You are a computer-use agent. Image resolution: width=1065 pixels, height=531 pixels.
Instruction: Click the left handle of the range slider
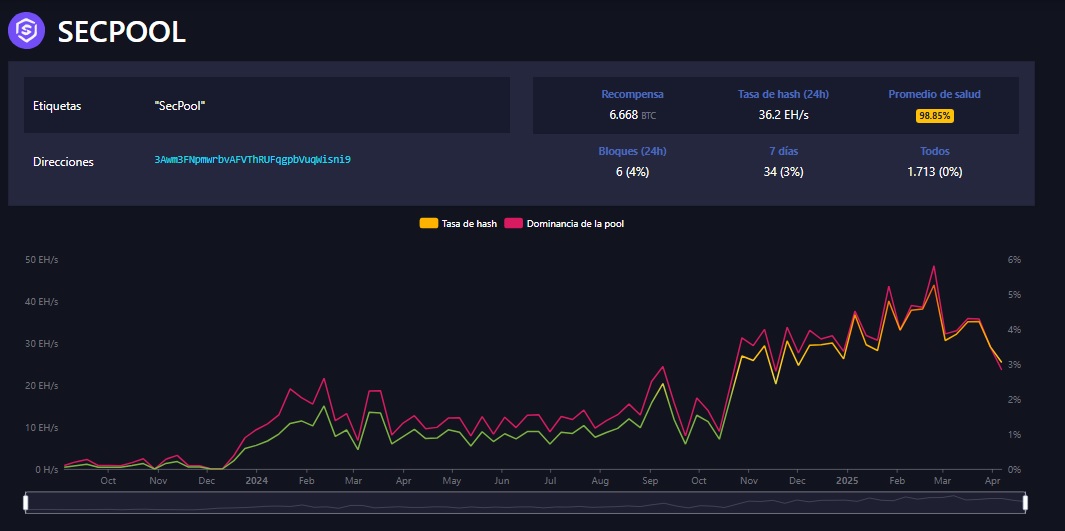[x=26, y=501]
